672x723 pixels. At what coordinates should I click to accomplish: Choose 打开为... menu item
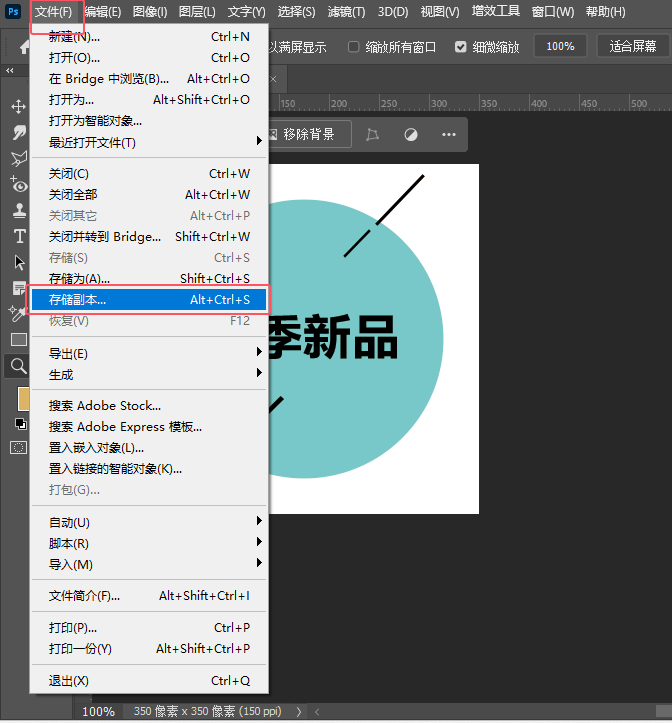click(149, 100)
